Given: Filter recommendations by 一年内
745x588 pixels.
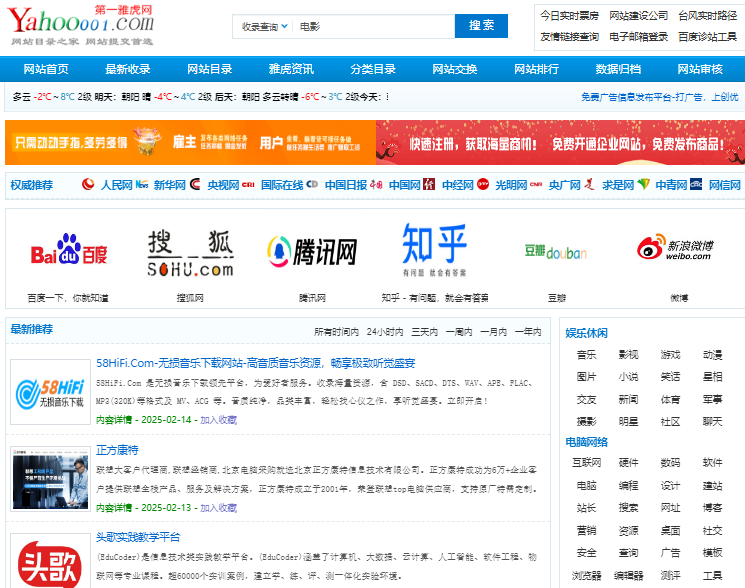Looking at the screenshot, I should 528,332.
